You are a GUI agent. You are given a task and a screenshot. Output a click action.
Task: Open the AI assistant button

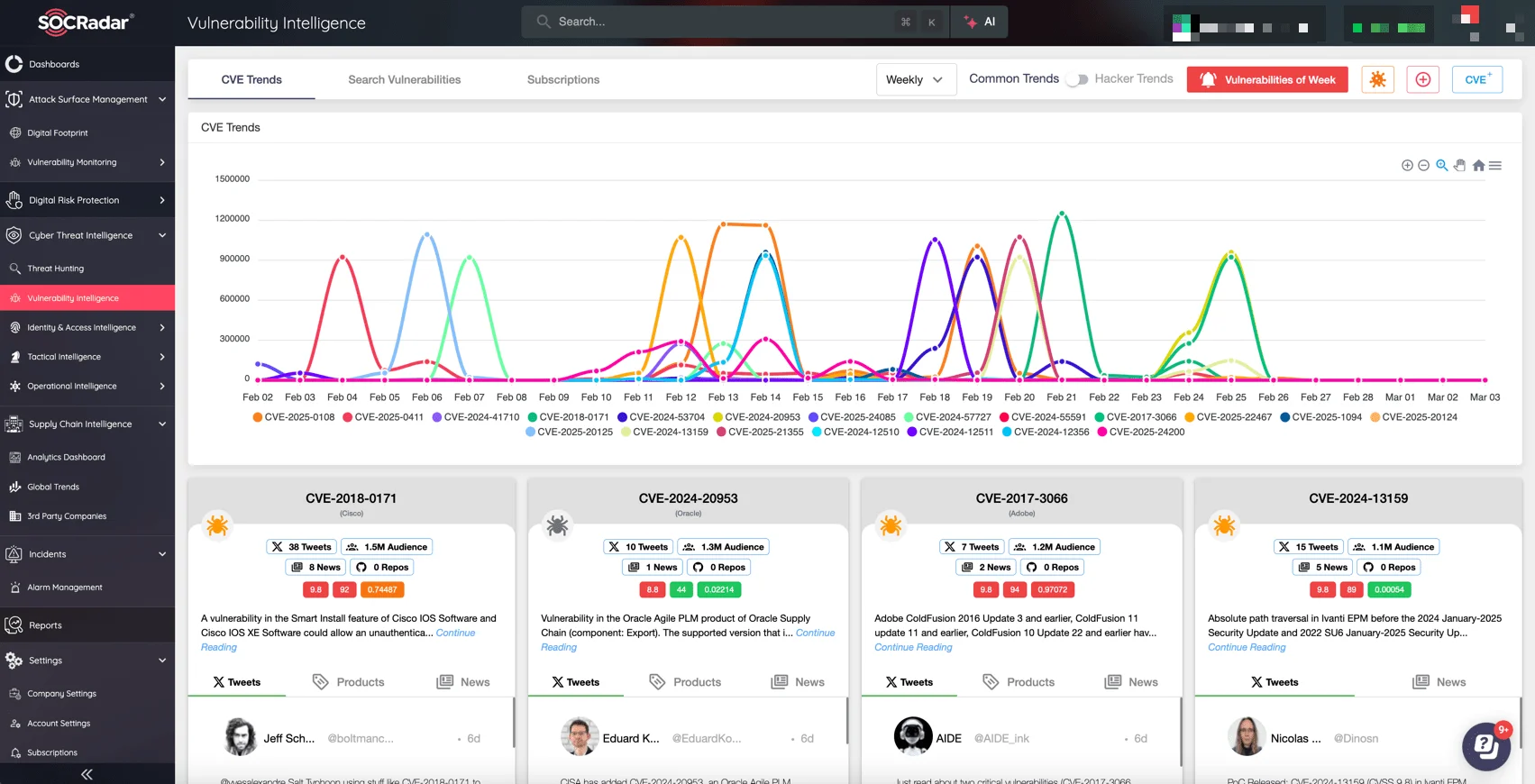point(980,22)
